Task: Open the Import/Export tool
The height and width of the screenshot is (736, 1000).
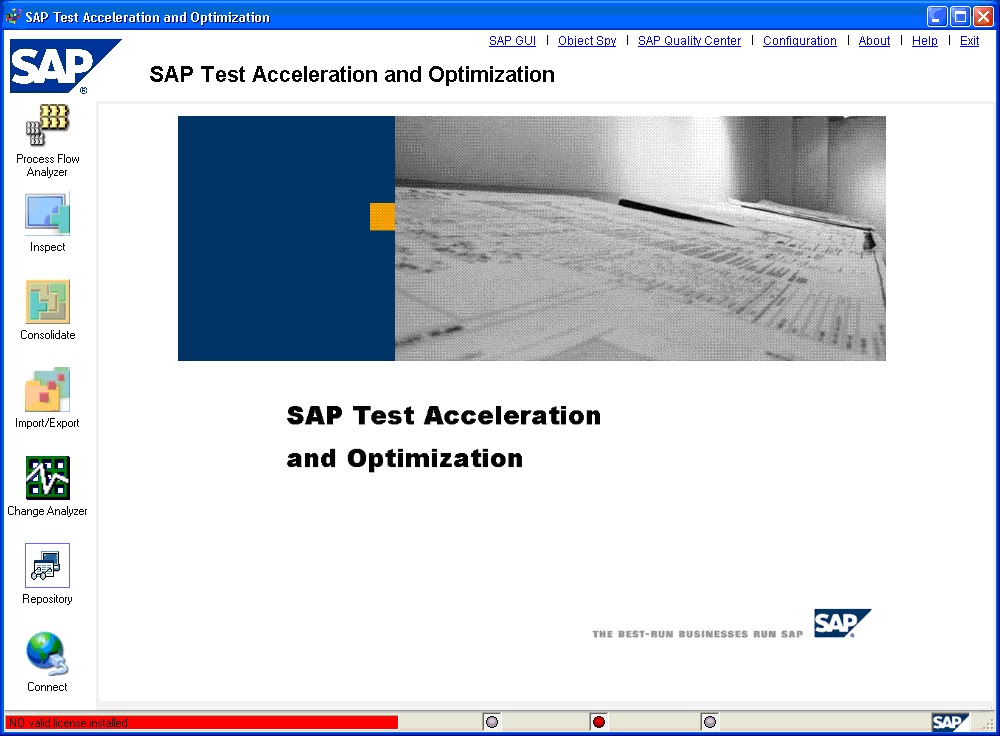Action: tap(46, 390)
